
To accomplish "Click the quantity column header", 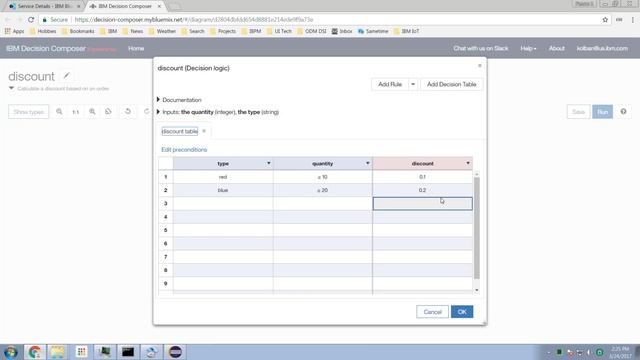I will 322,163.
